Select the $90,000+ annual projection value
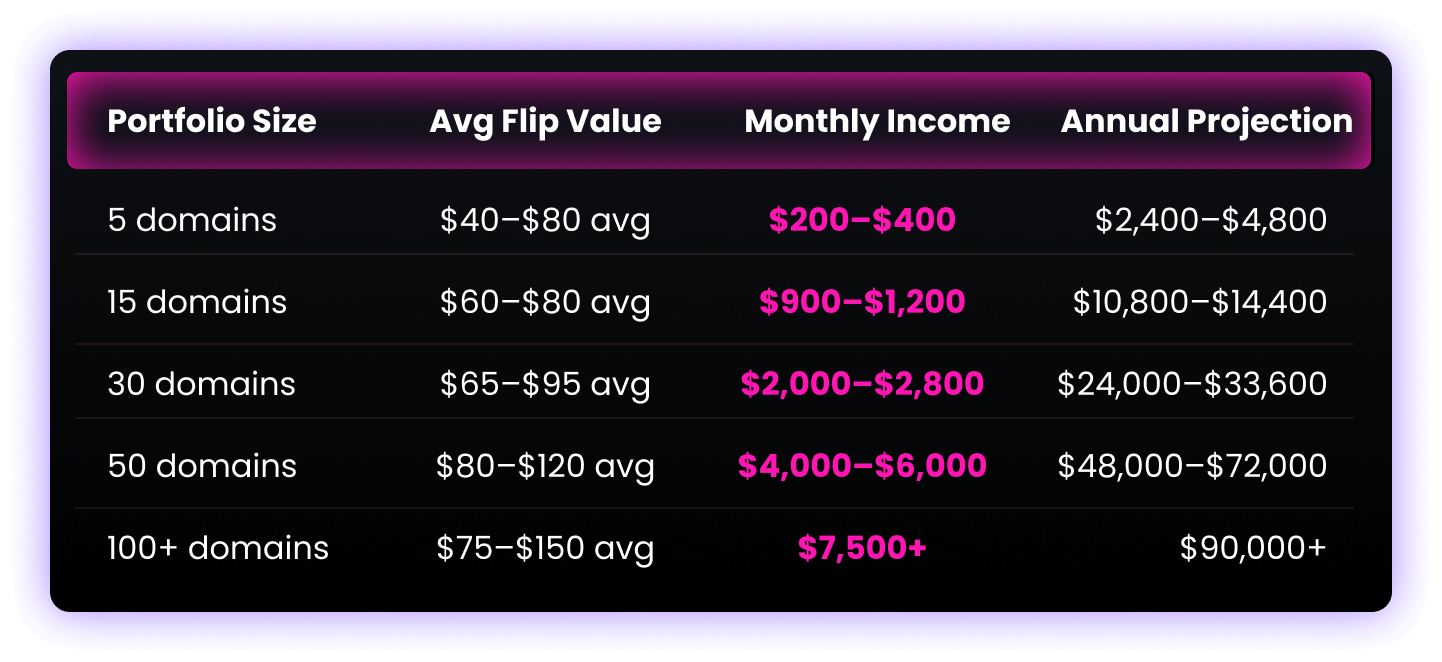The width and height of the screenshot is (1442, 662). [x=1253, y=548]
